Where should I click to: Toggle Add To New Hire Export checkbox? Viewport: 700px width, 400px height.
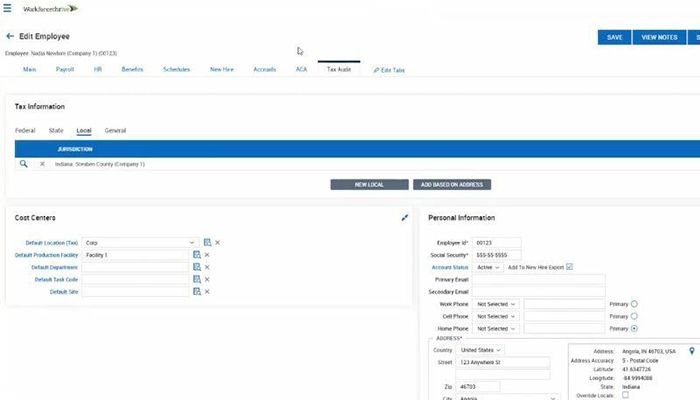pyautogui.click(x=569, y=267)
